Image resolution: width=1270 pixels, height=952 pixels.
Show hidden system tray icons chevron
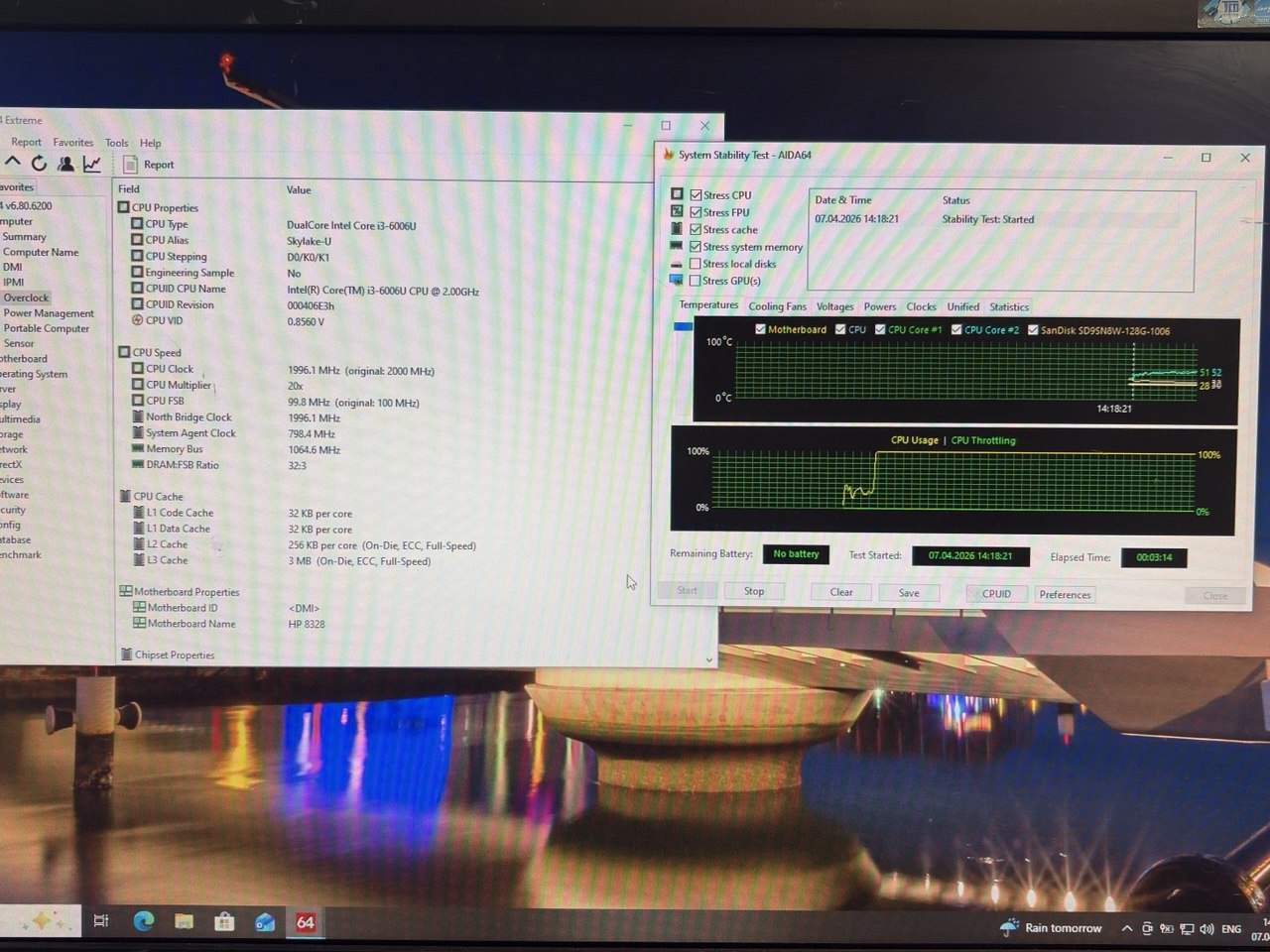pyautogui.click(x=1126, y=928)
